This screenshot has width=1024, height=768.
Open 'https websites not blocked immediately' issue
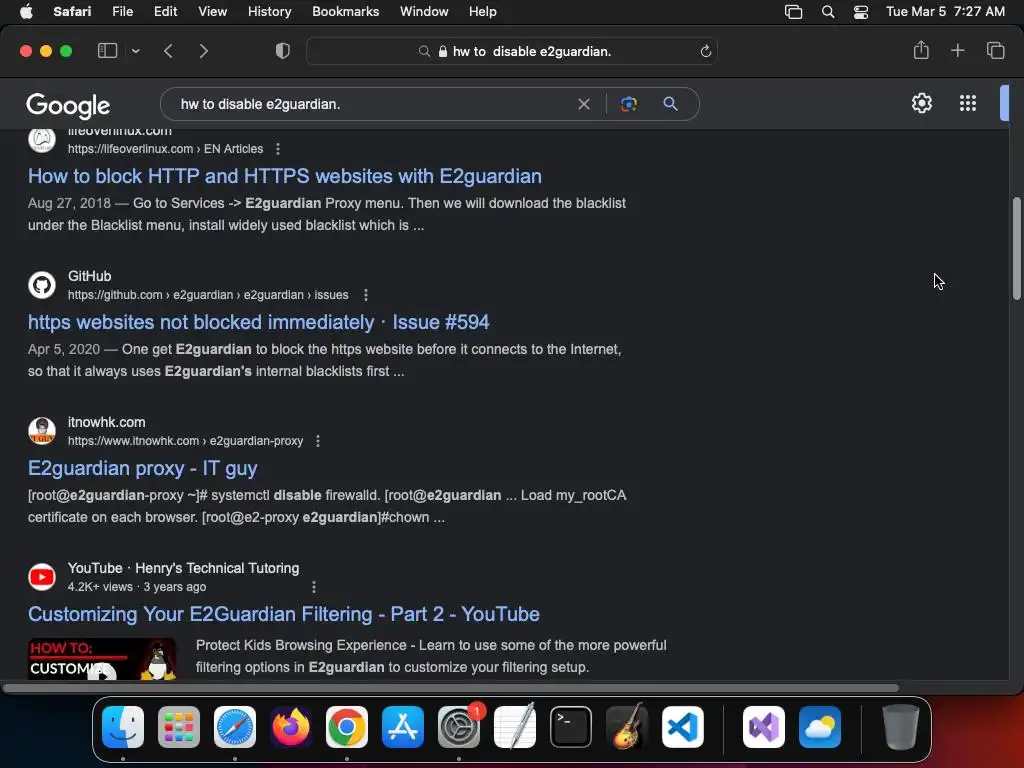(259, 322)
